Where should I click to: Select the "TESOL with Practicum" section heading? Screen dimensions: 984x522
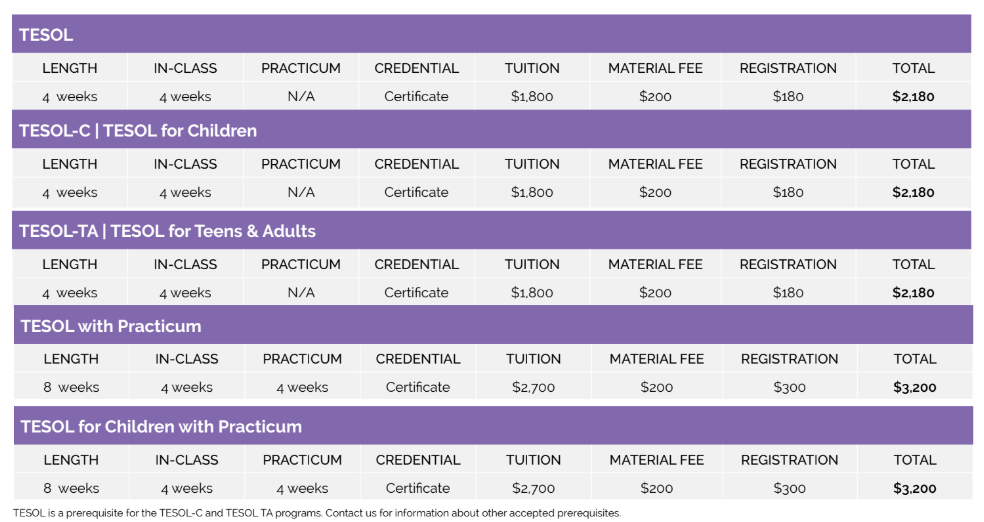tap(111, 326)
